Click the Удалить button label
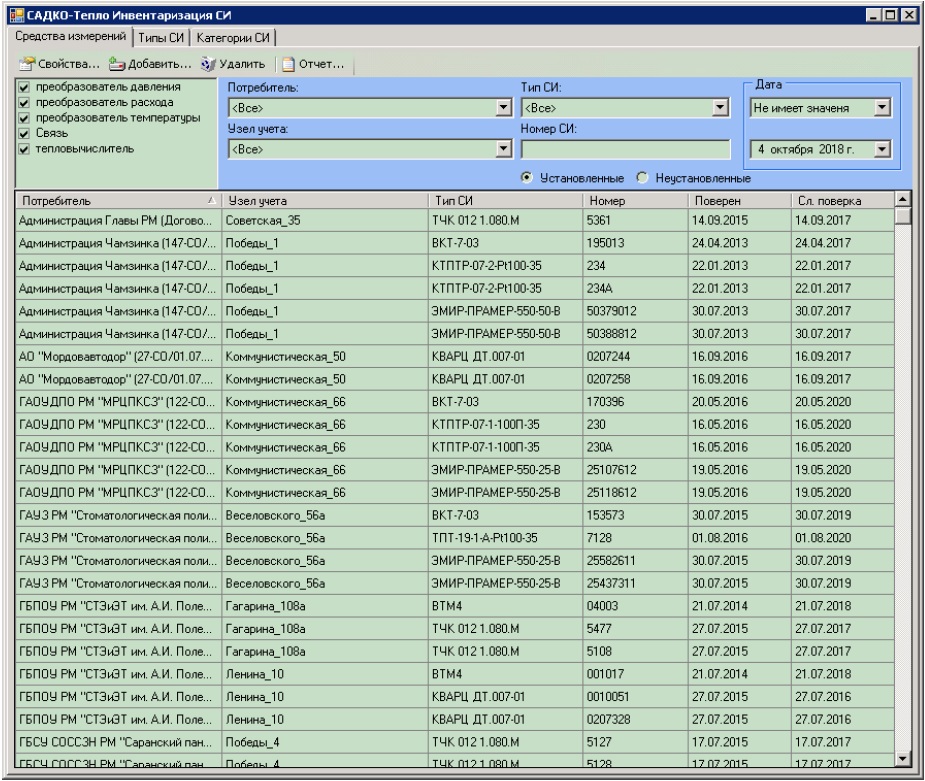This screenshot has height=781, width=925. (x=242, y=64)
